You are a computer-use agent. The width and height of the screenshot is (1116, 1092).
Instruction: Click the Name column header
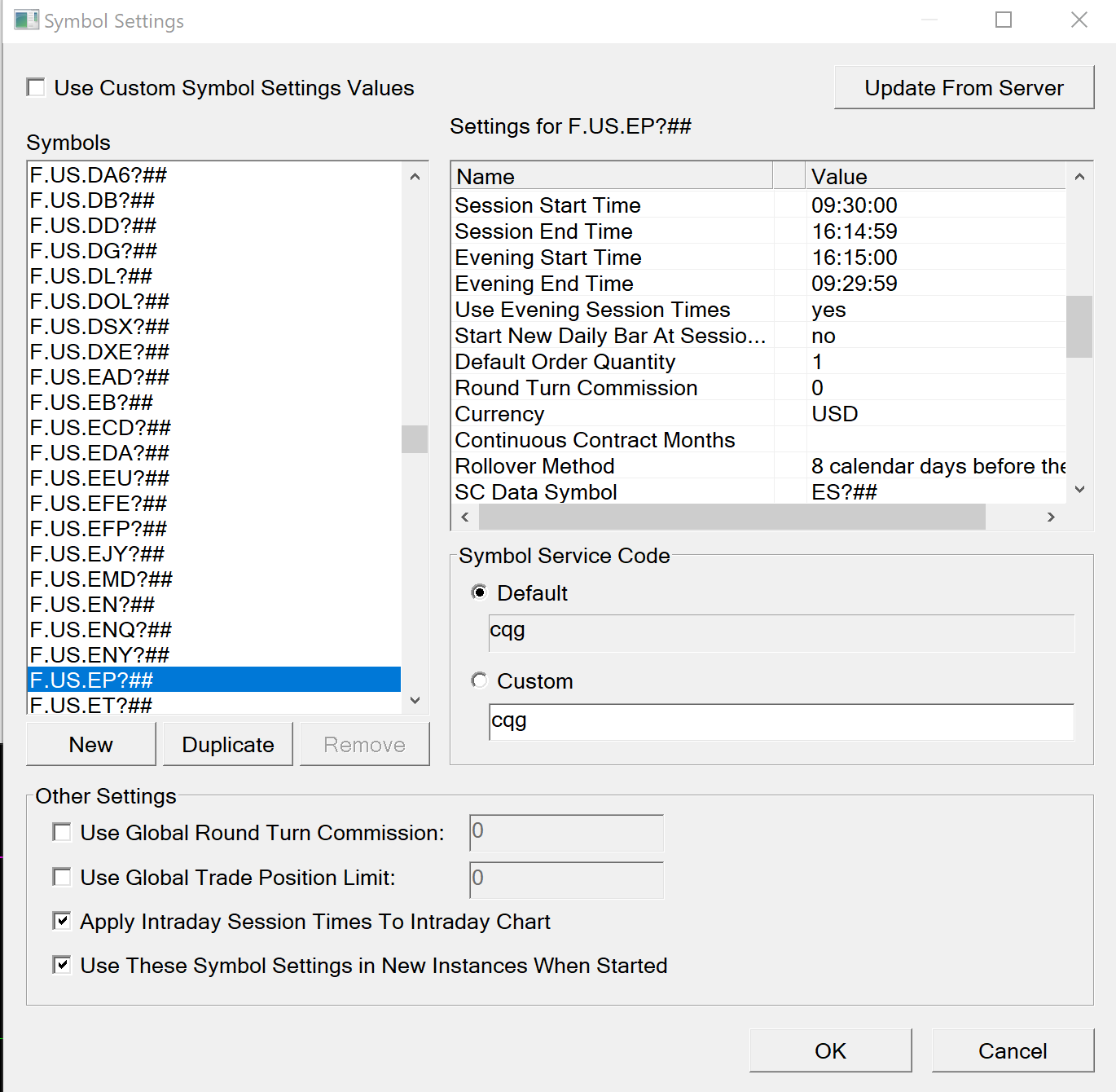[612, 176]
